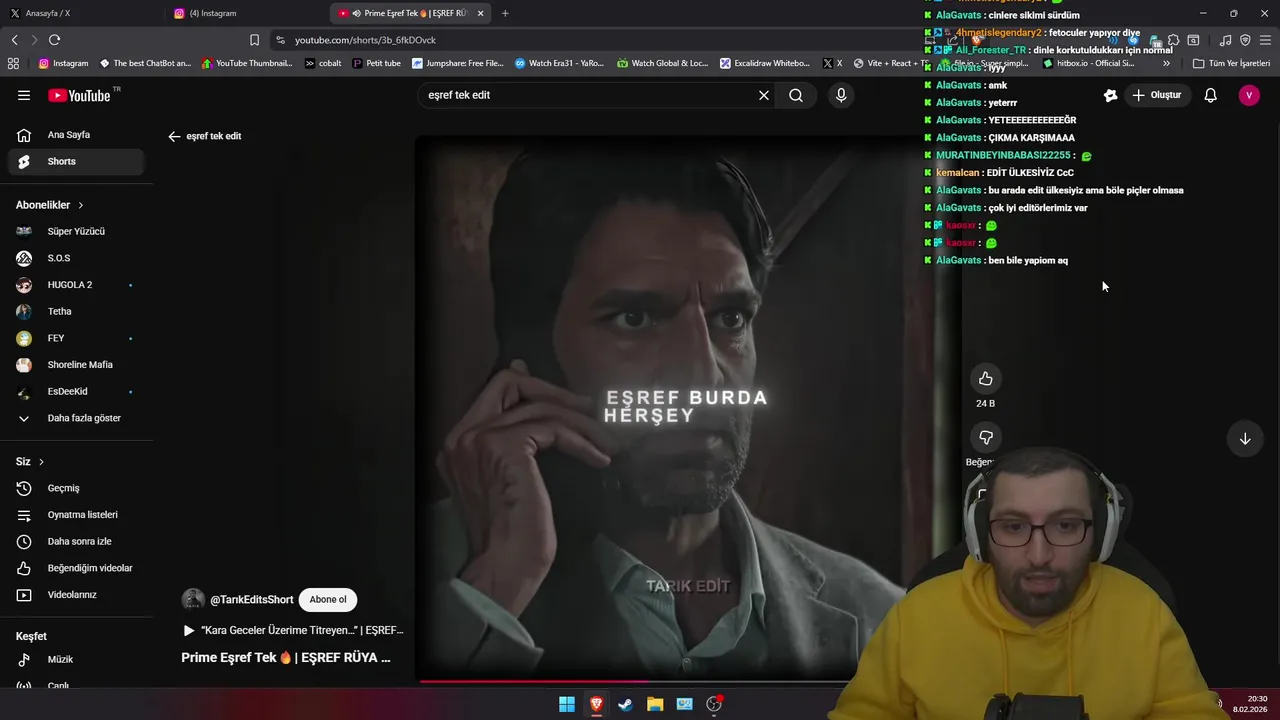The height and width of the screenshot is (720, 1280).
Task: Open the account avatar V menu
Action: point(1248,95)
